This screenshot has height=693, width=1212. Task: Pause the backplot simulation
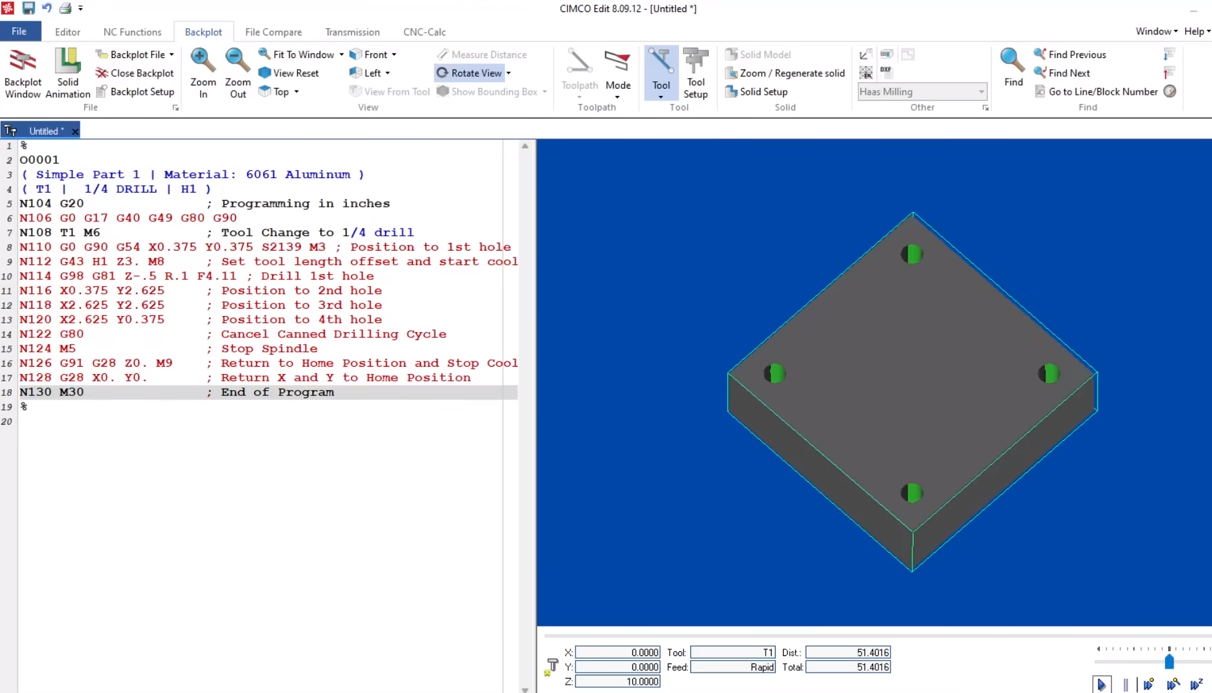1126,685
